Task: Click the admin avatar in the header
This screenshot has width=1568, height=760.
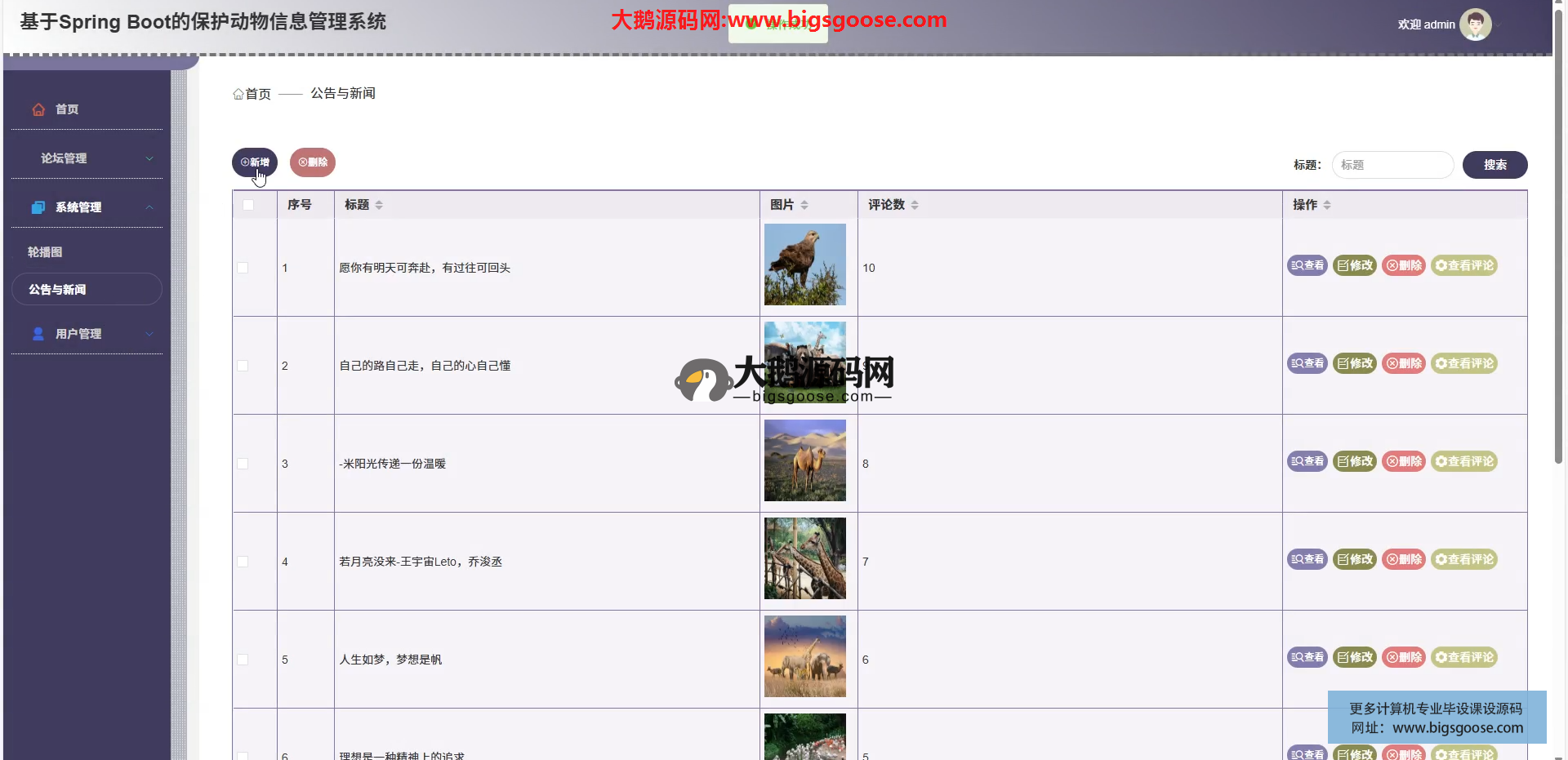Action: click(1475, 24)
